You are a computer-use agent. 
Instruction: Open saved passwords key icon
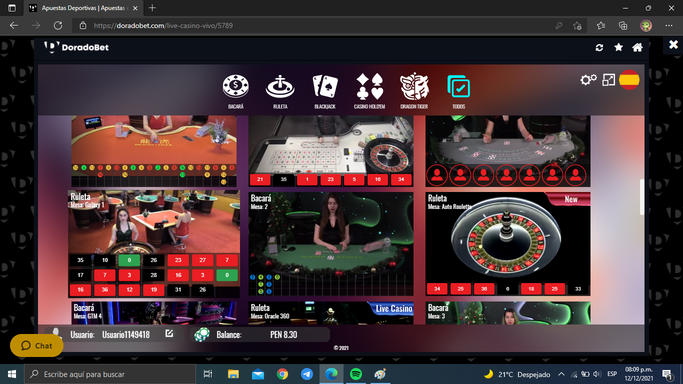(559, 26)
